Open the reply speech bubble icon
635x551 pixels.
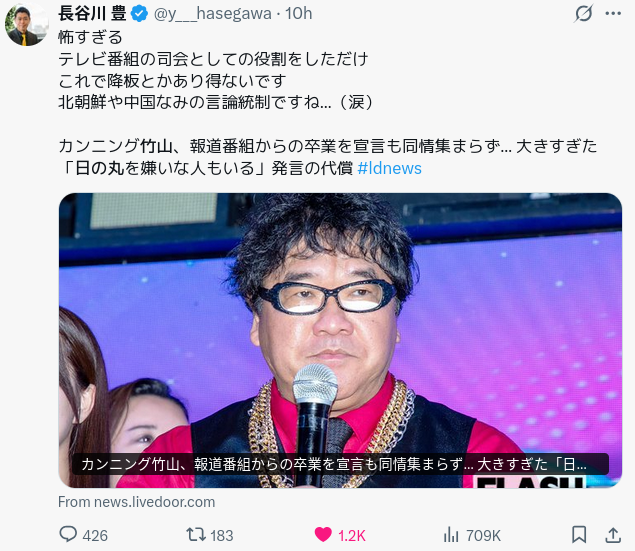tap(68, 534)
